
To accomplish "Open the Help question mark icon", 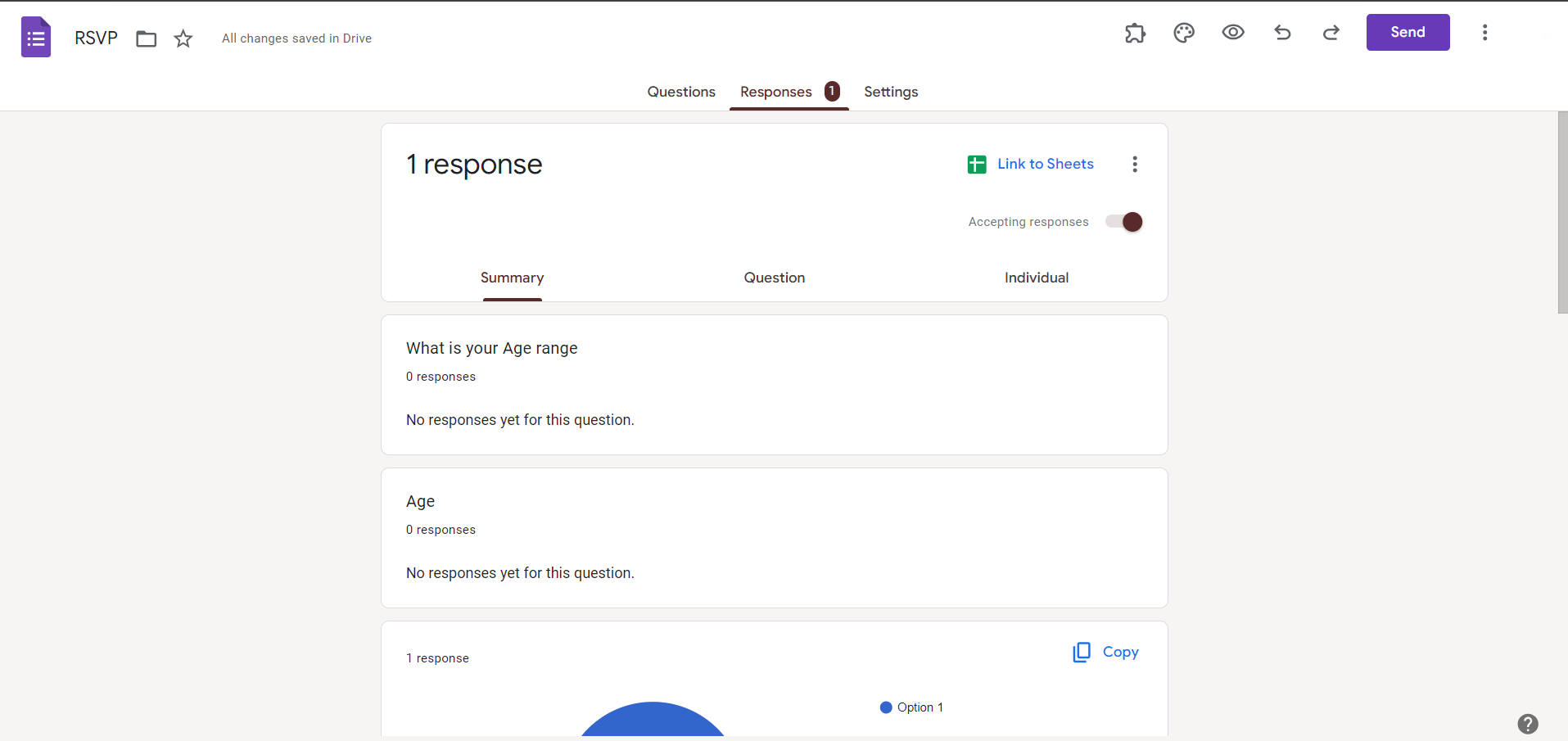I will click(1528, 724).
